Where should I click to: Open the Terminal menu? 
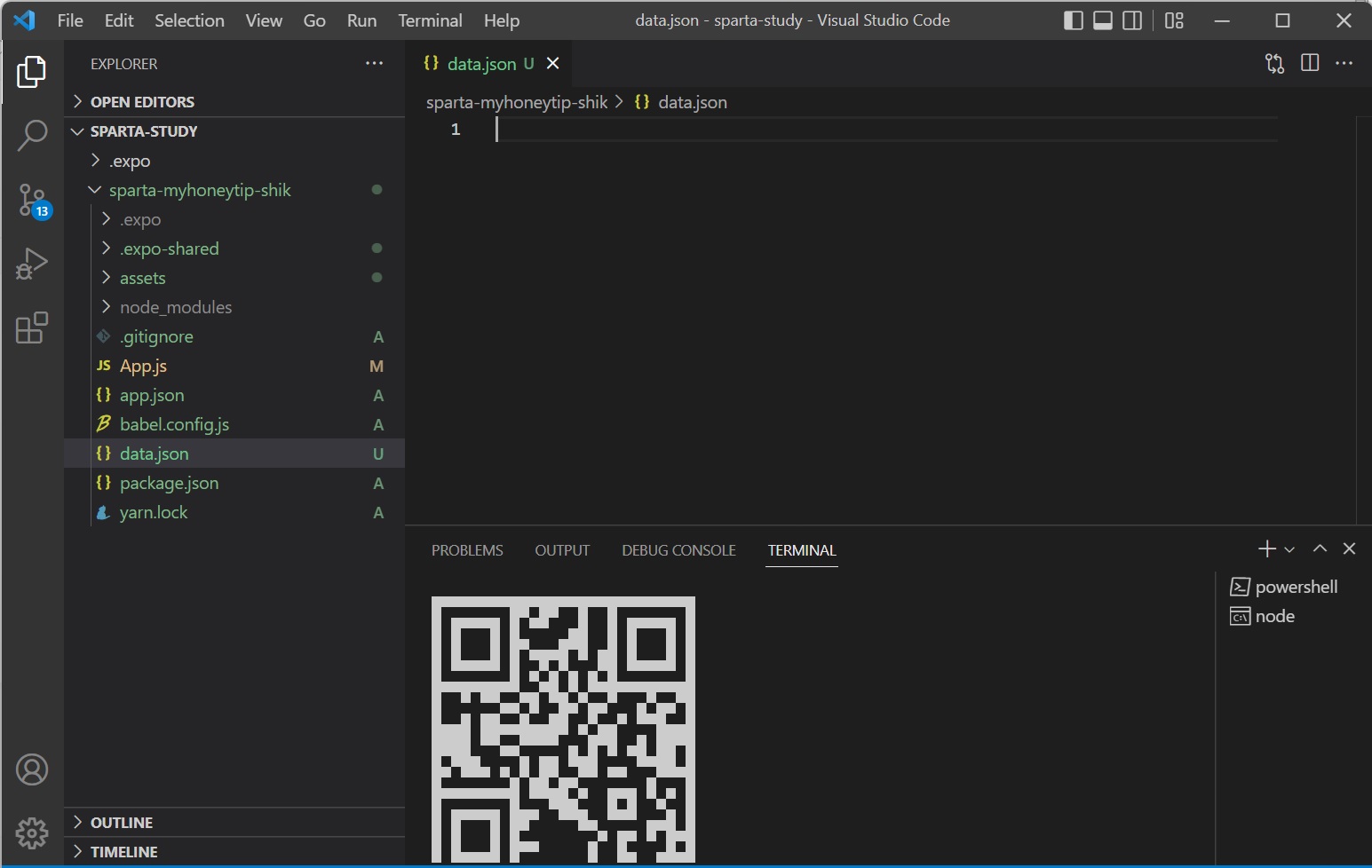(430, 20)
